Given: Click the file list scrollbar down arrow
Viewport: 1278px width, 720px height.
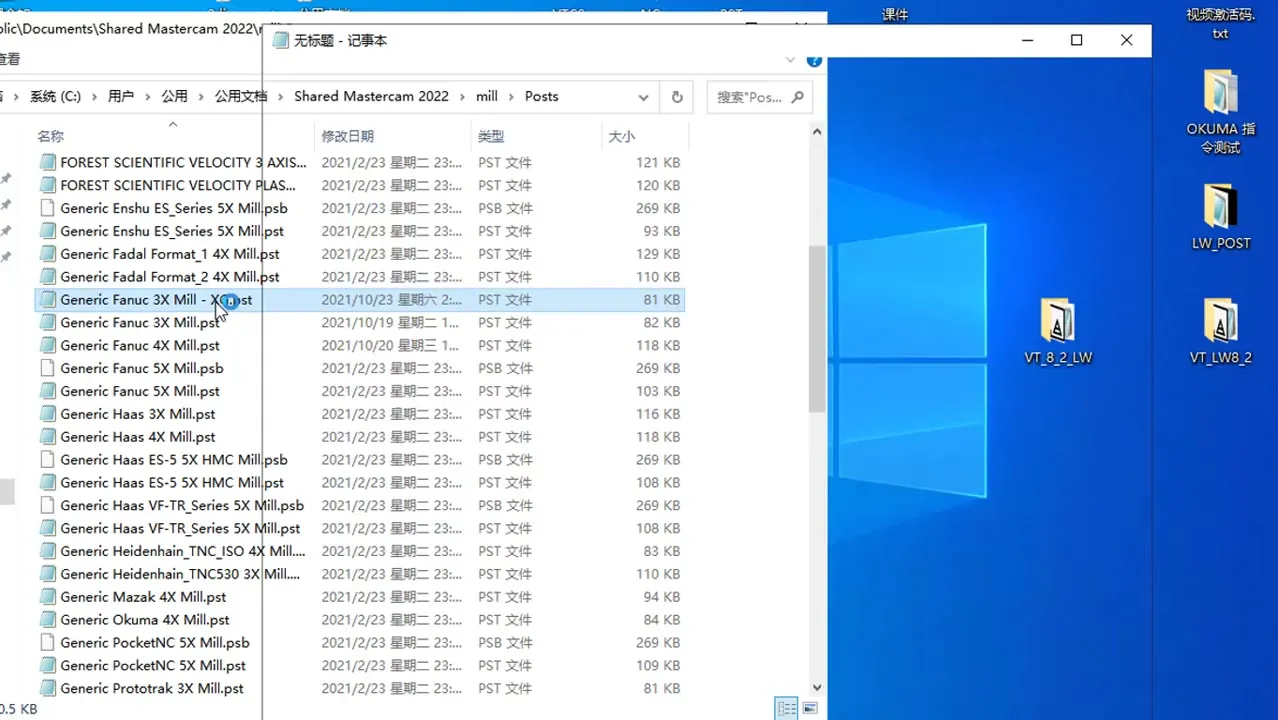Looking at the screenshot, I should pos(817,688).
